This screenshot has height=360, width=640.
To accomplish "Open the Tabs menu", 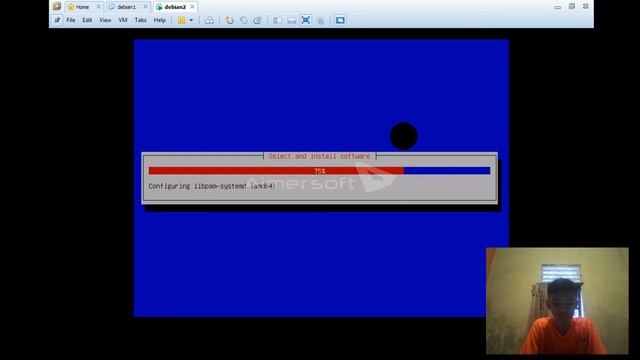I will pos(140,20).
